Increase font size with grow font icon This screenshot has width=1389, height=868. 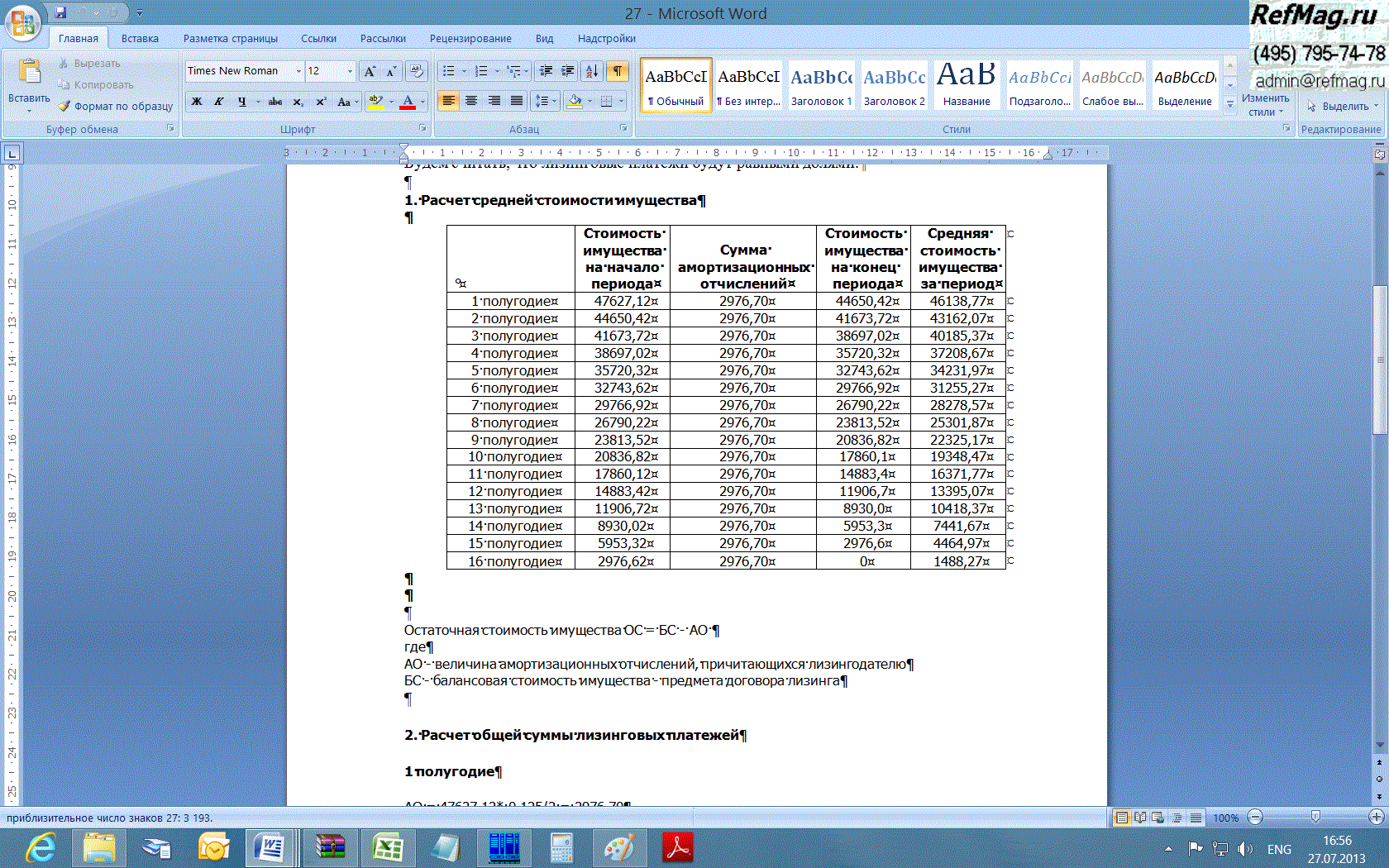(370, 71)
